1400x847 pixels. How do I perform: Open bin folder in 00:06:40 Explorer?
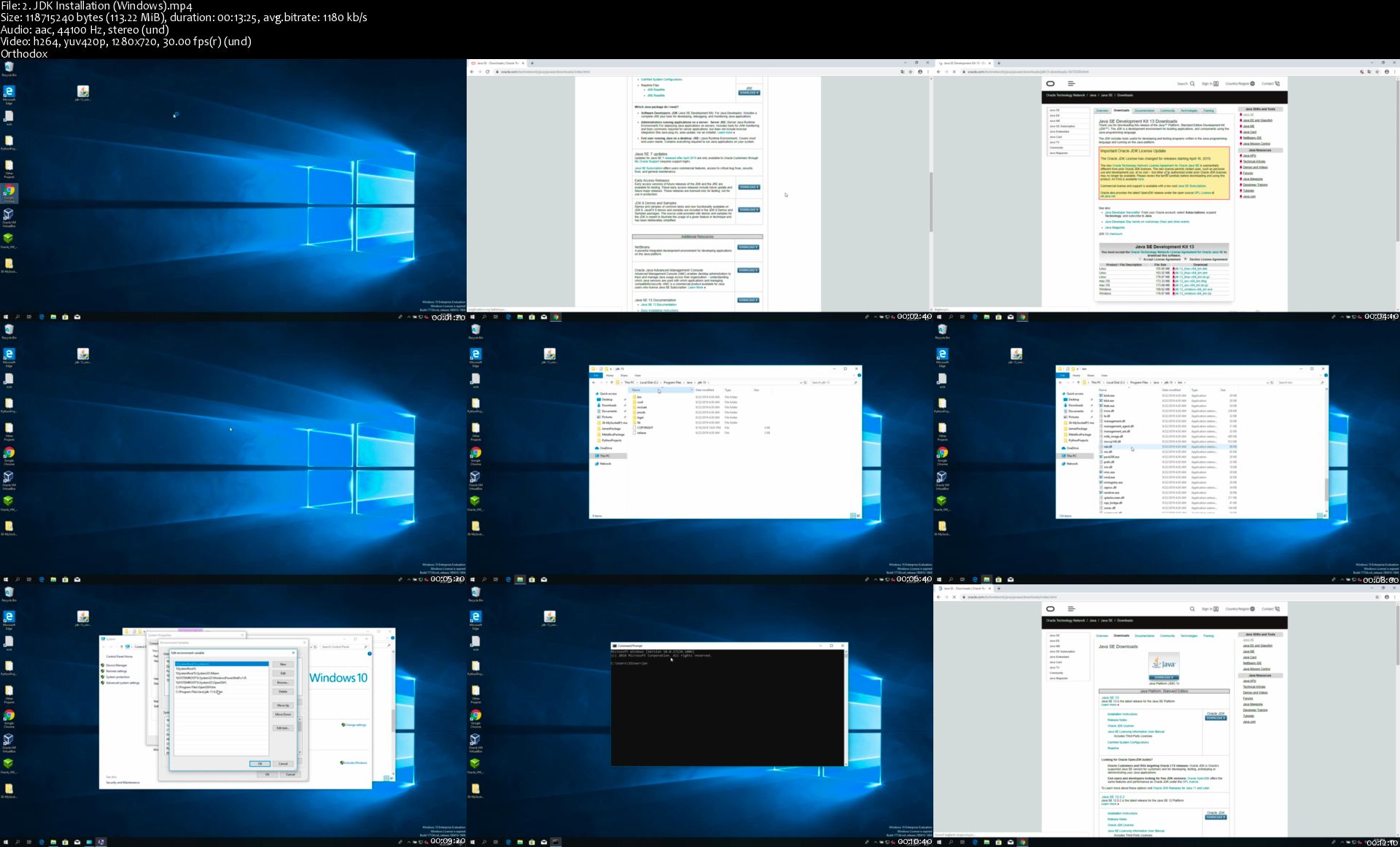[639, 398]
